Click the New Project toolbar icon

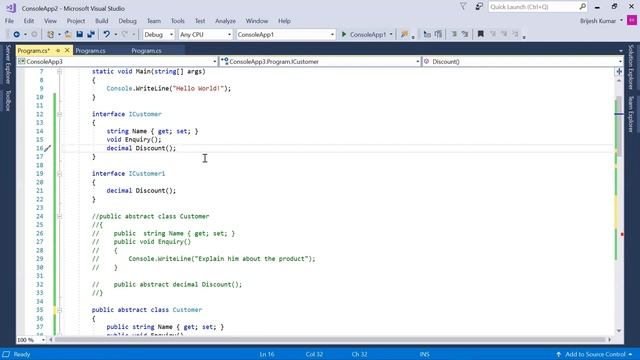point(51,35)
